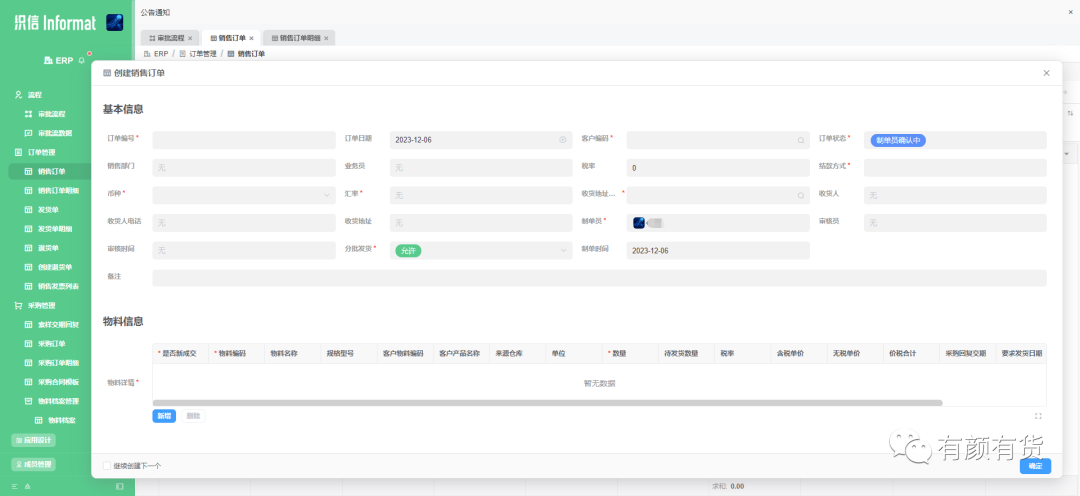Collapse the 采购管理 sidebar group
The image size is (1080, 496).
tap(41, 305)
